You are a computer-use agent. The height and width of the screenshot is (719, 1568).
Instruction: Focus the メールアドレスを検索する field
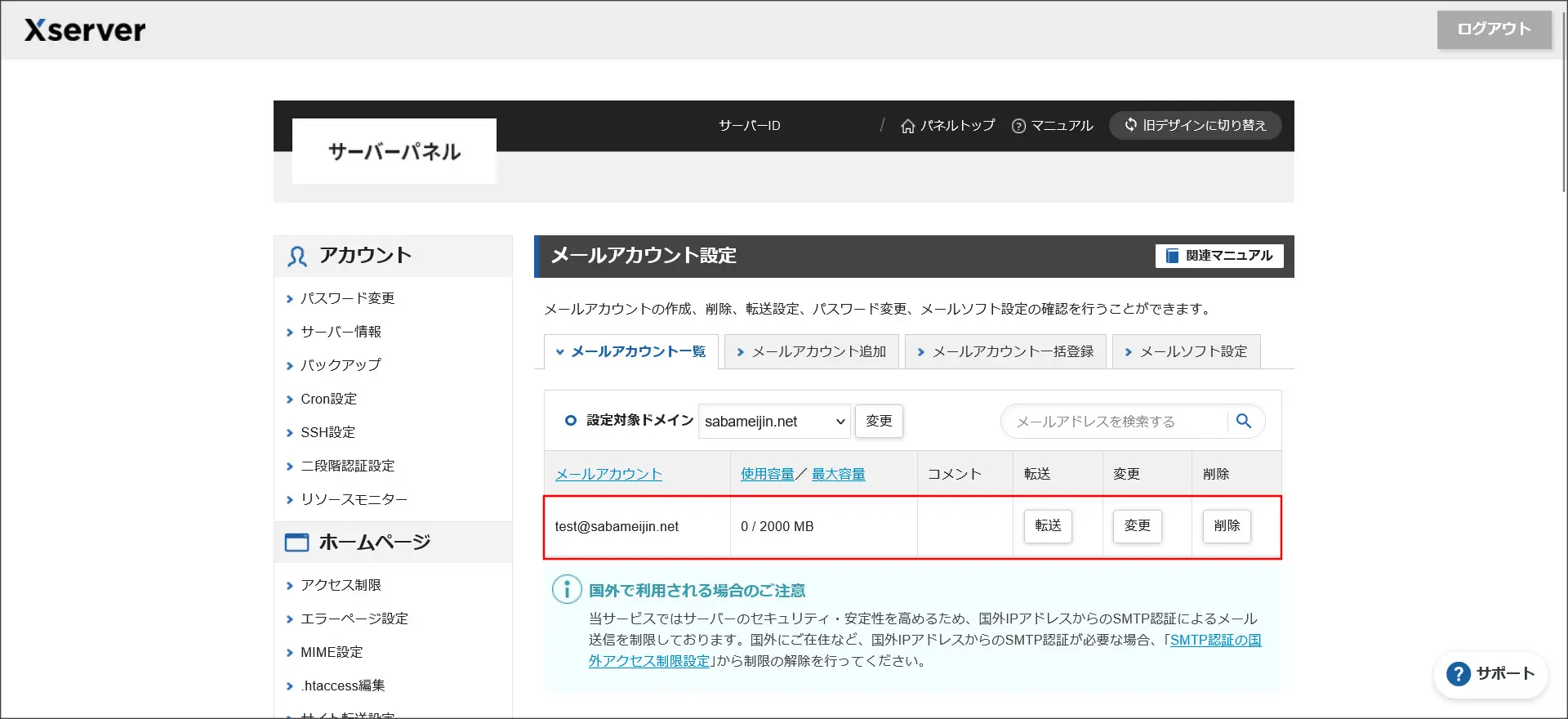pyautogui.click(x=1115, y=422)
